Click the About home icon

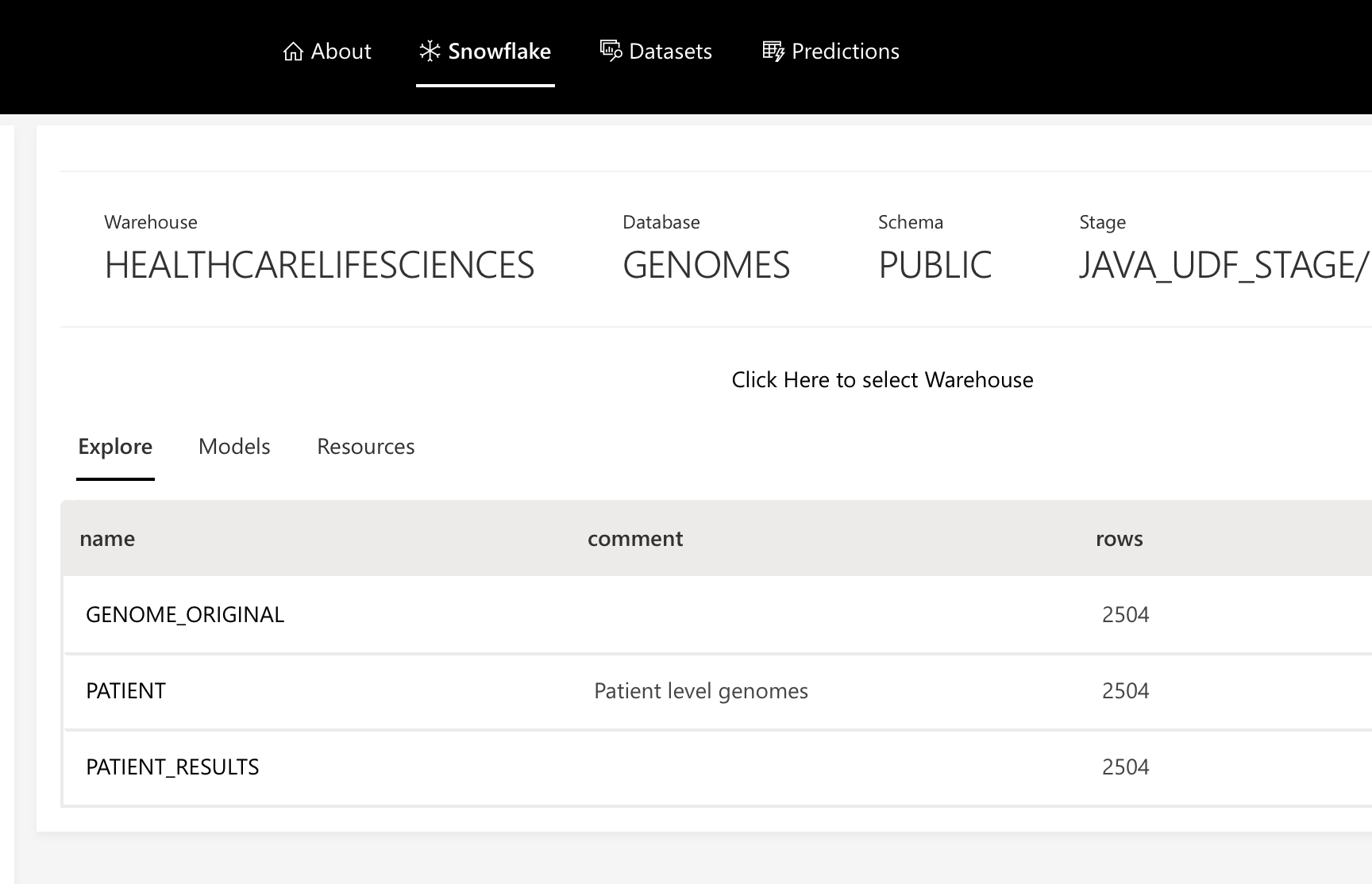(293, 52)
